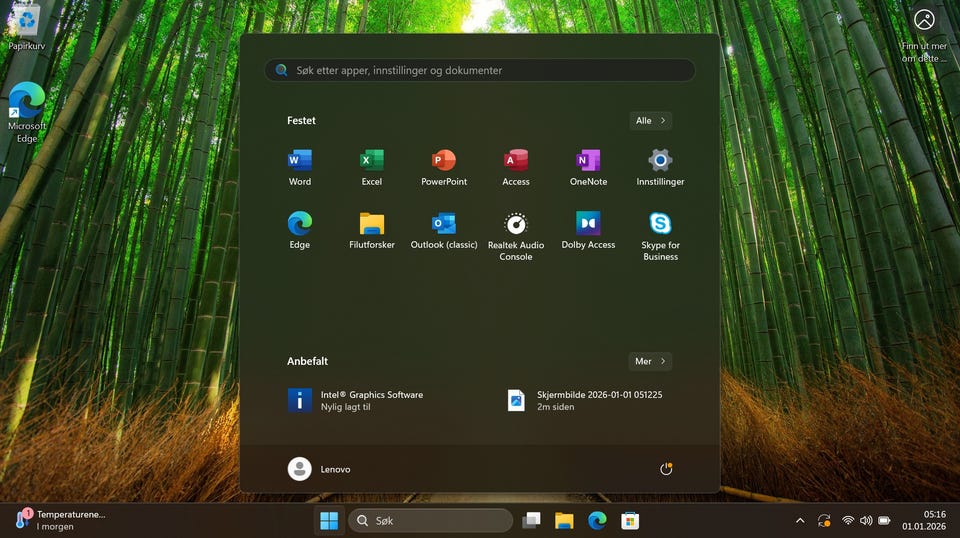Screen dimensions: 960x538
Task: Show more recommendations with Mer
Action: [650, 361]
